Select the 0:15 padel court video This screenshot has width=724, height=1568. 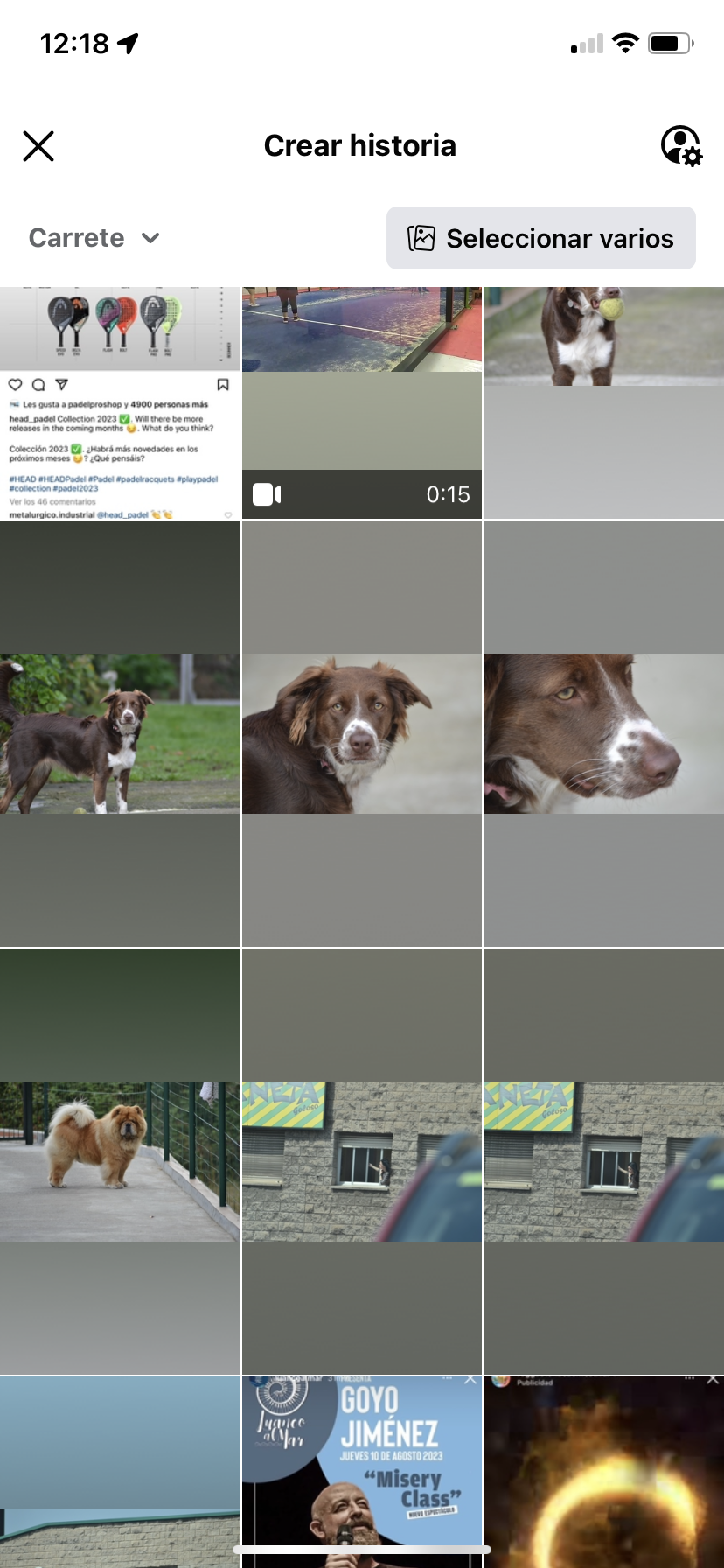(x=362, y=402)
